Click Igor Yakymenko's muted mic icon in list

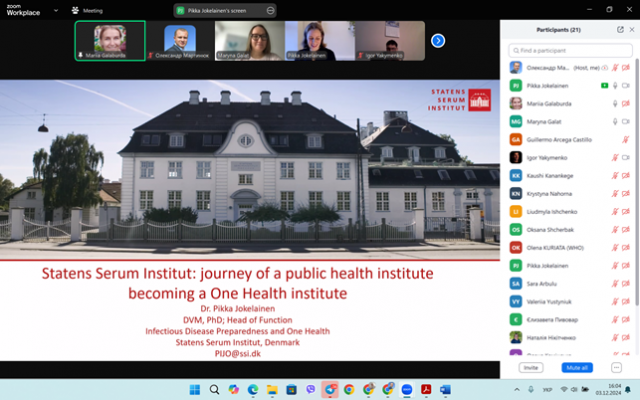point(615,158)
